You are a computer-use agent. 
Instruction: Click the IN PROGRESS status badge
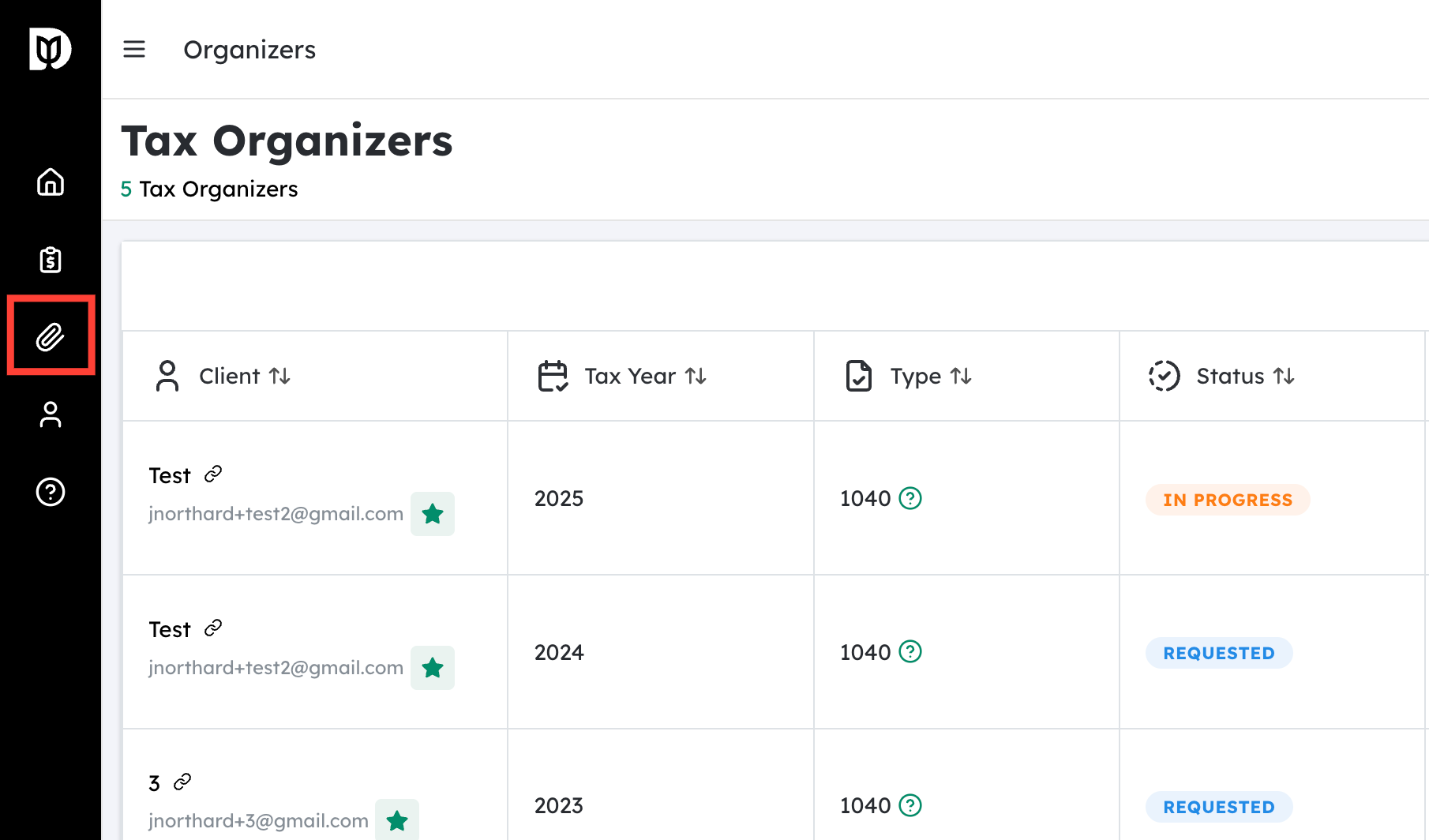tap(1227, 500)
